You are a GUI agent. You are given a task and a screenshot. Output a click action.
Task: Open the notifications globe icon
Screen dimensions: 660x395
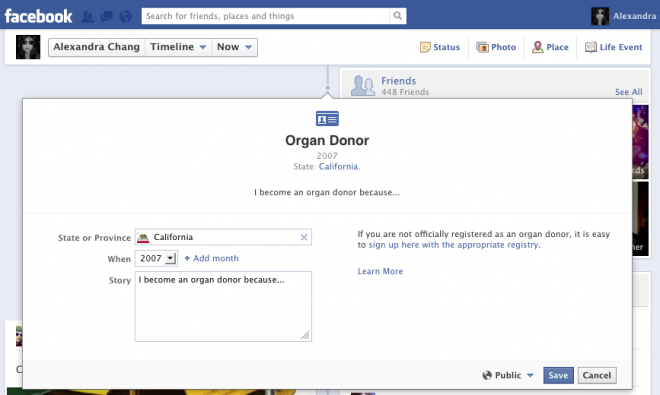[125, 16]
